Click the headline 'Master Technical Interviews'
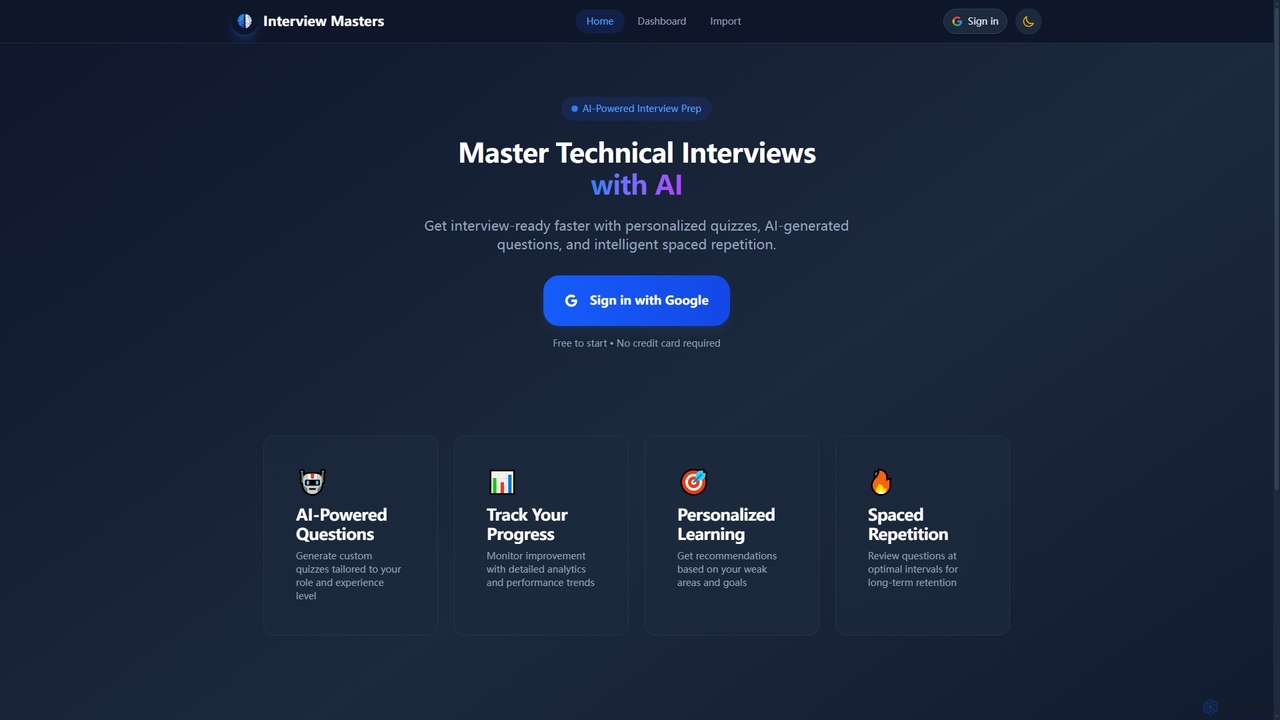Screen dimensions: 1280x720 click(637, 153)
